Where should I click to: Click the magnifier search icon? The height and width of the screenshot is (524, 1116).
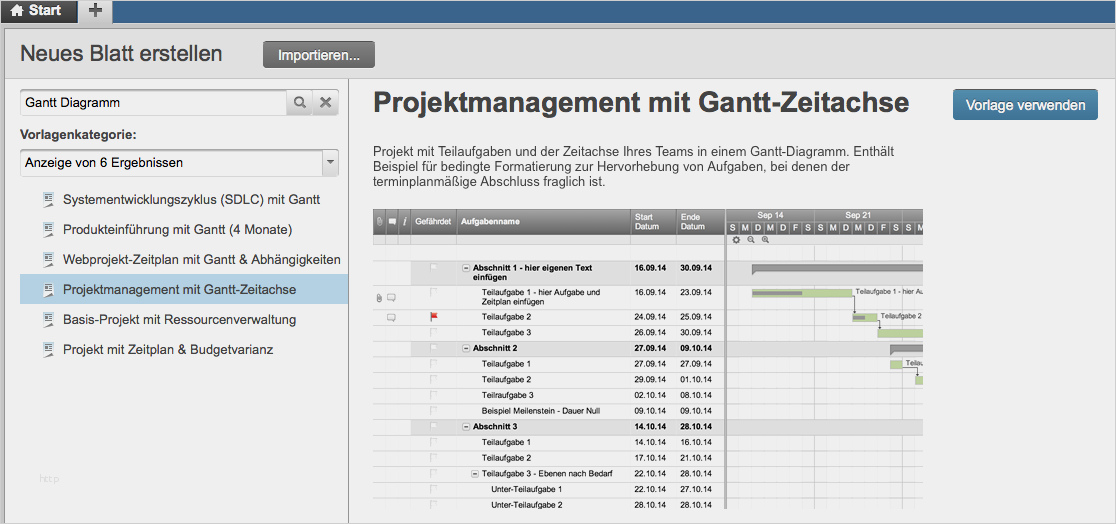300,103
